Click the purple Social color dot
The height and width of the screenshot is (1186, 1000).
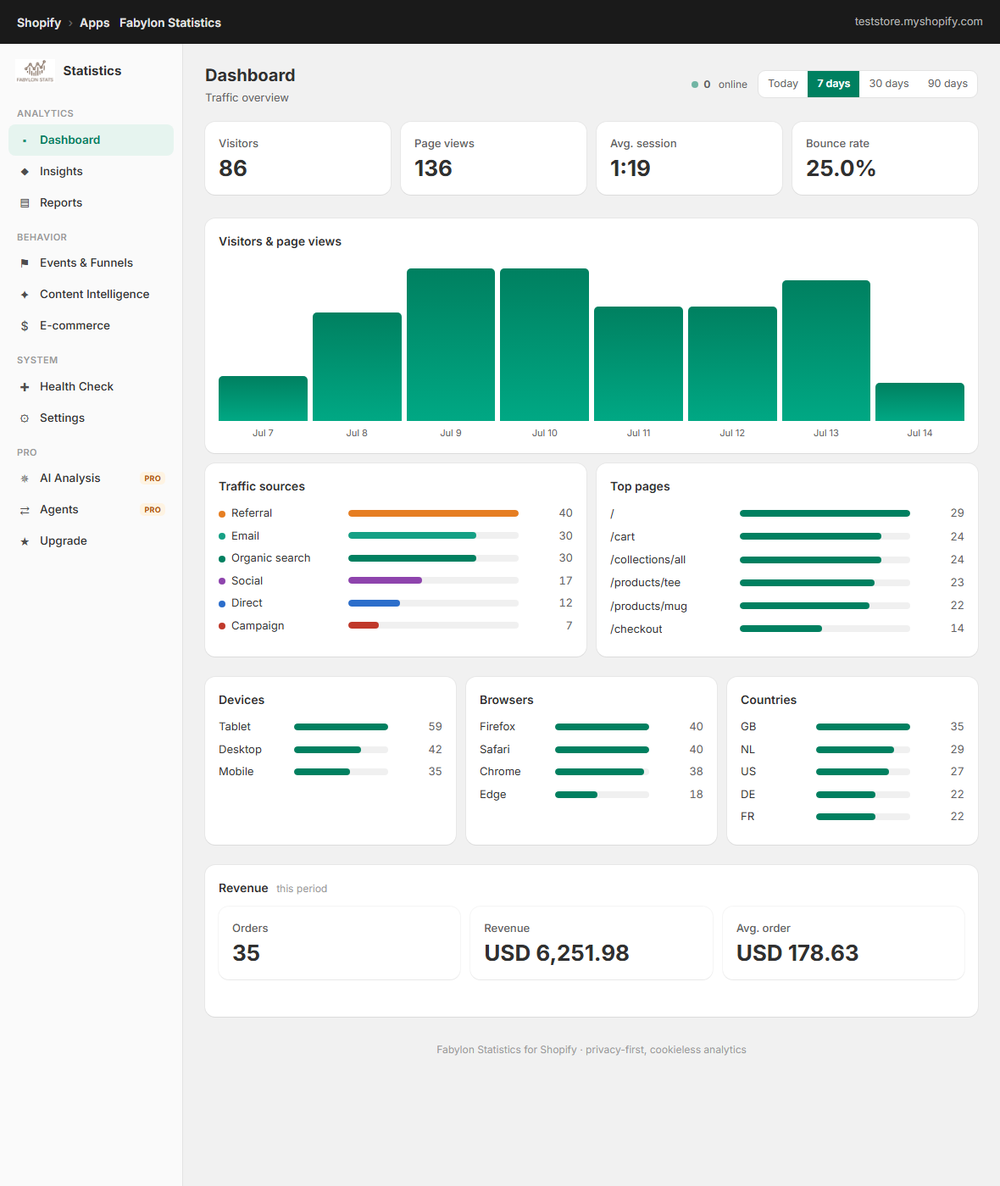click(222, 582)
